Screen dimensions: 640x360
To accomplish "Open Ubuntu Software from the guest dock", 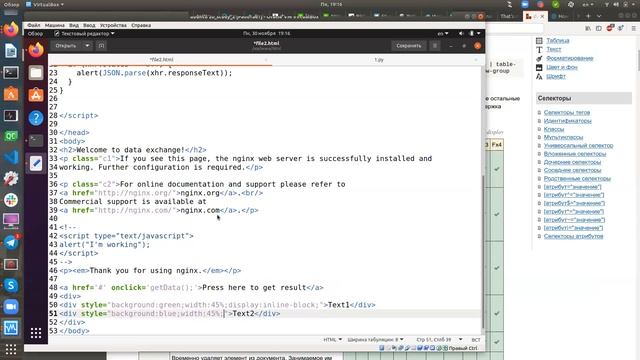I will click(x=36, y=95).
